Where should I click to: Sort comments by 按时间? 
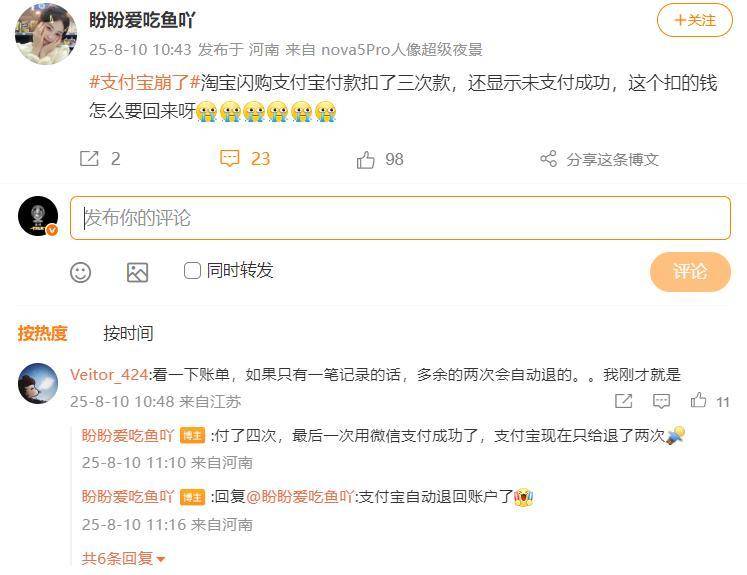128,333
